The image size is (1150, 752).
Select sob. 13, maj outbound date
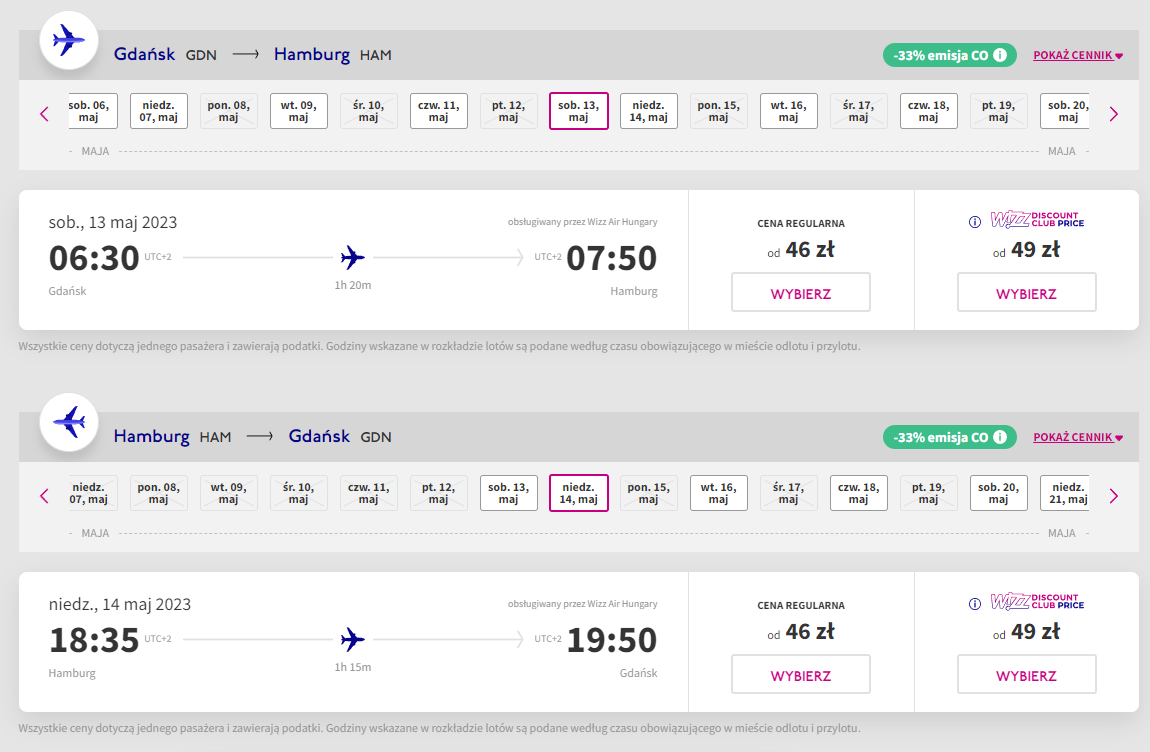pos(579,111)
